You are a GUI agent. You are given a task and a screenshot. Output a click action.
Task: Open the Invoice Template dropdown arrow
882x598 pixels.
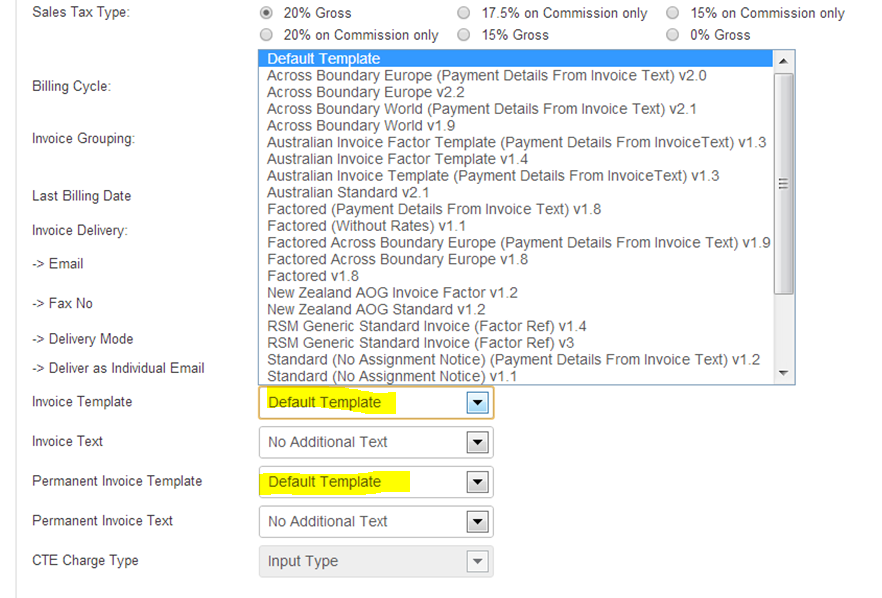tap(478, 403)
